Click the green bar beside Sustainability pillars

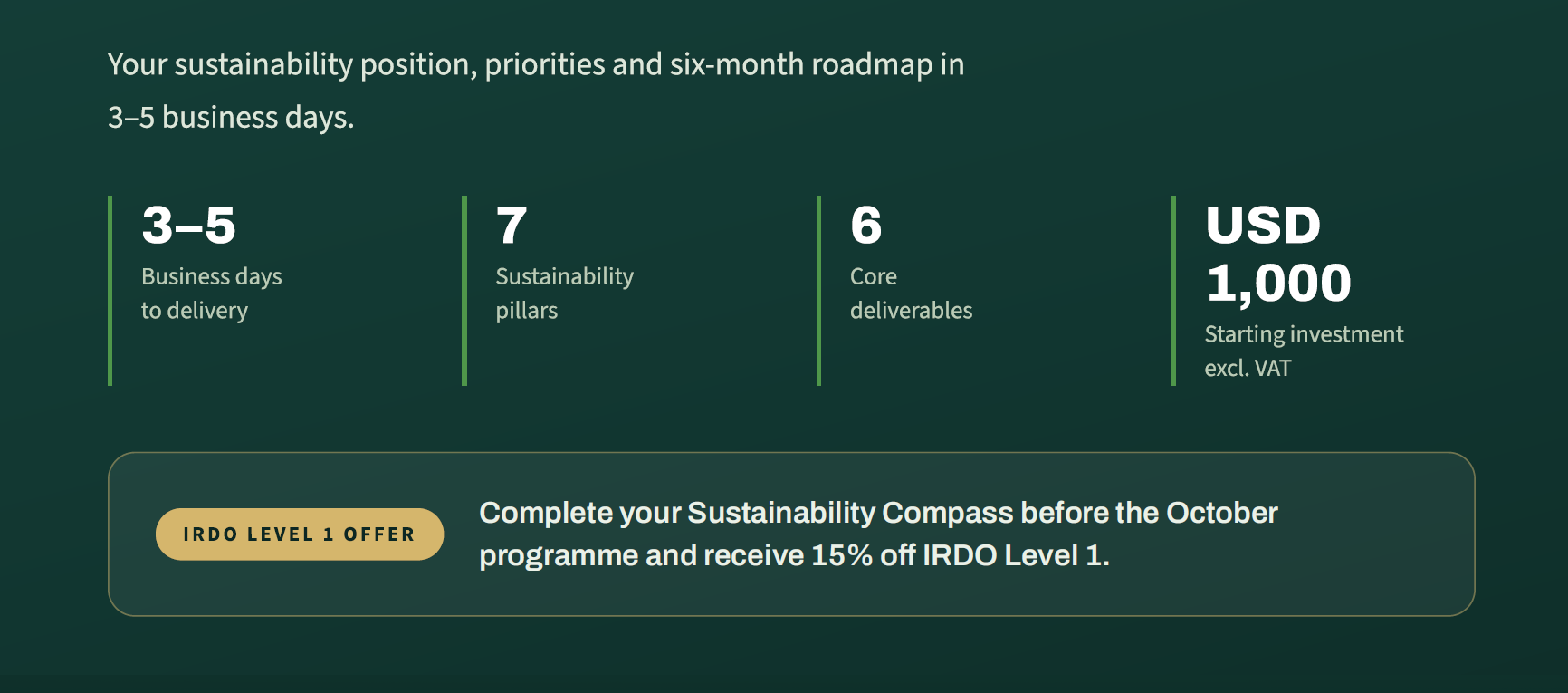(x=464, y=291)
